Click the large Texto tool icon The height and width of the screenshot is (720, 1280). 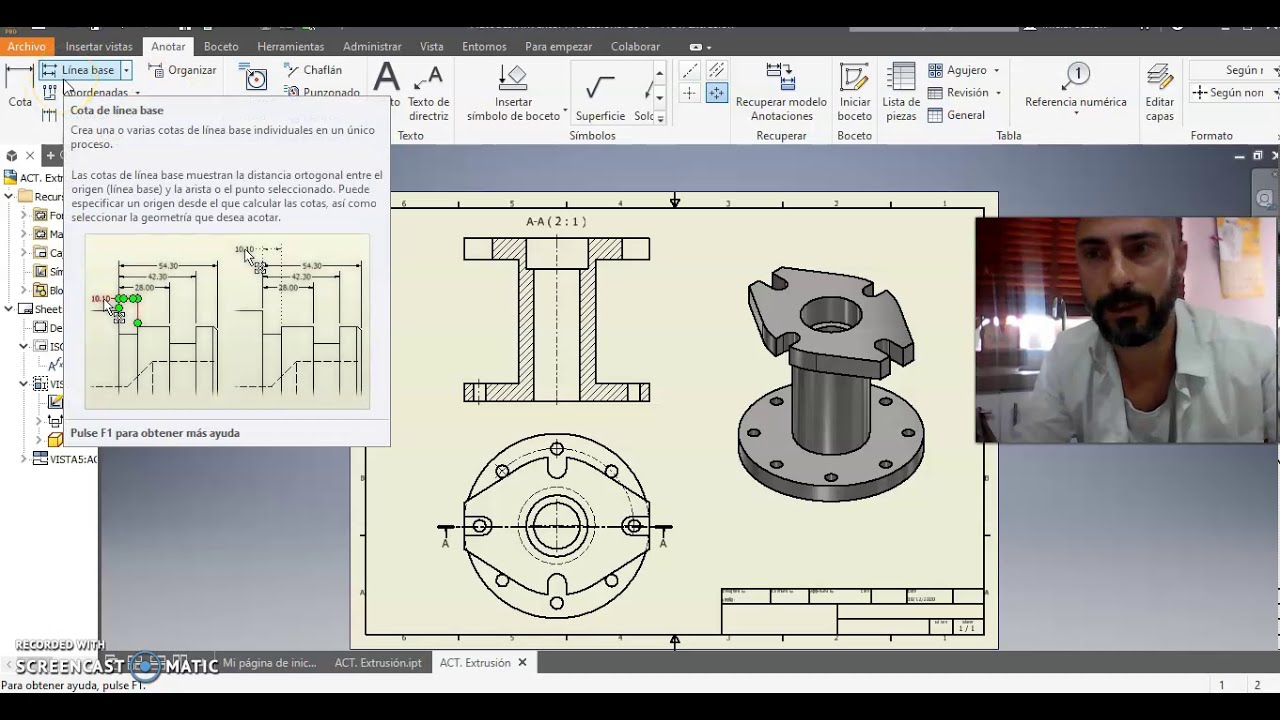click(386, 78)
